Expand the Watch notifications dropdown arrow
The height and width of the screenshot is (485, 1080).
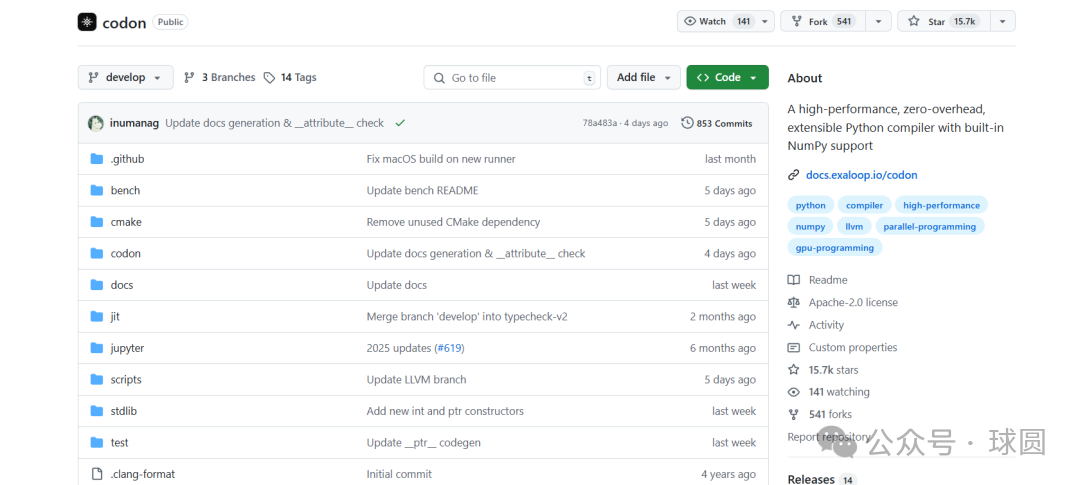pos(765,21)
